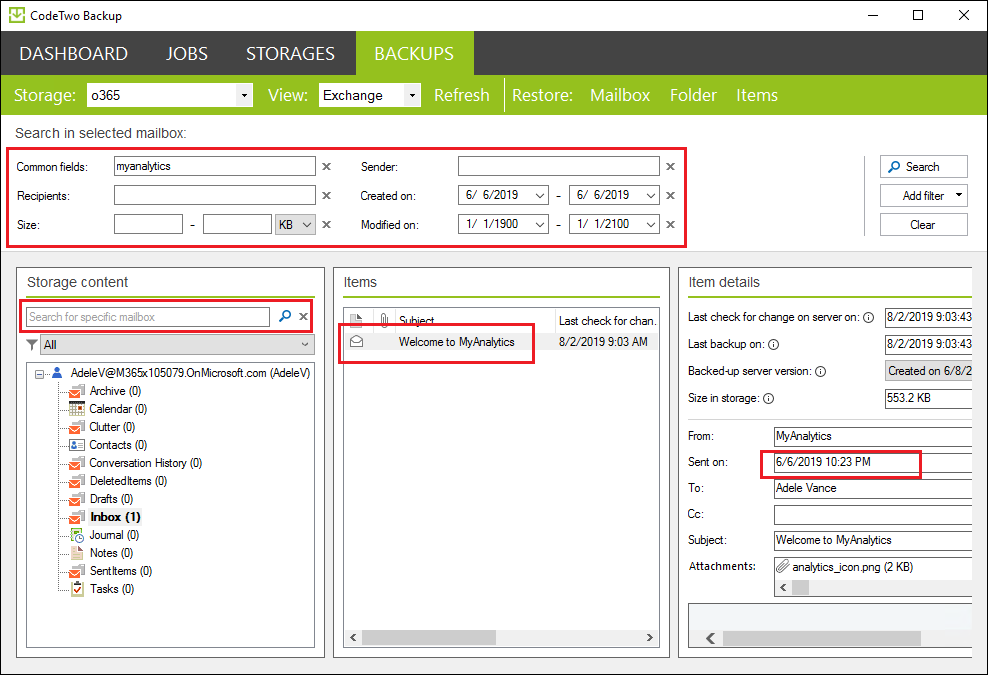The width and height of the screenshot is (988, 675).
Task: Clear the Recipients filter
Action: (x=326, y=195)
